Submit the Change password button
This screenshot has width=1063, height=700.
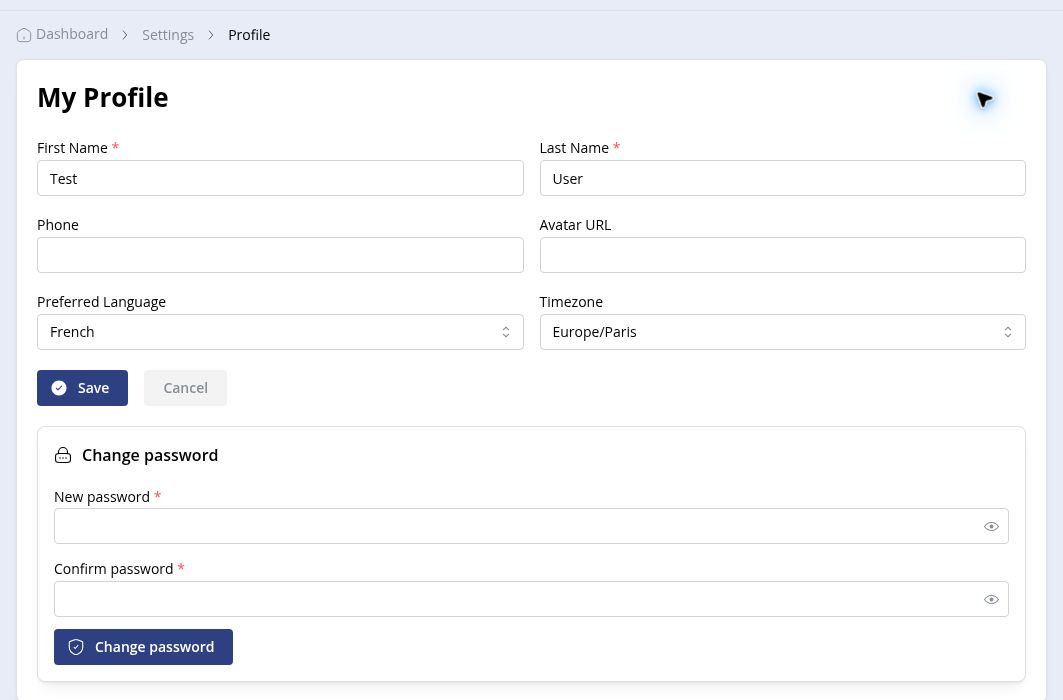[143, 646]
